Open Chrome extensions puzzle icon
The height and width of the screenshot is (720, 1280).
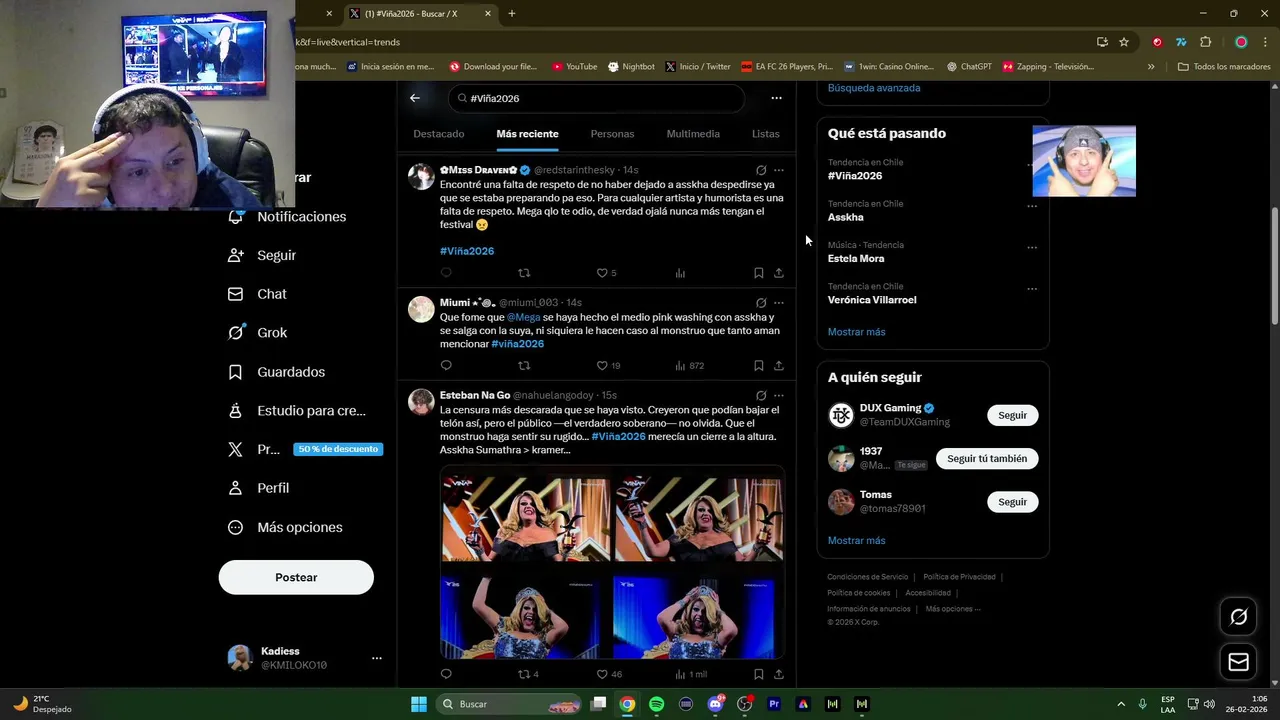tap(1205, 42)
